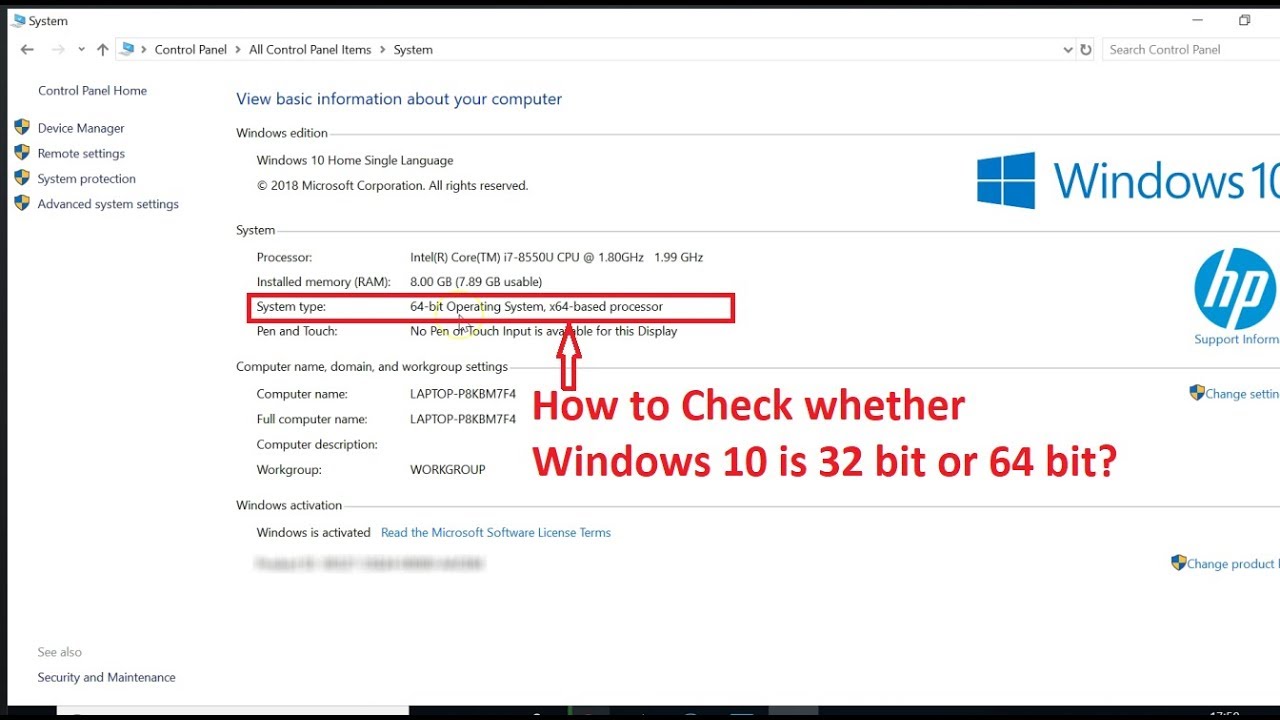Image resolution: width=1280 pixels, height=720 pixels.
Task: Click the shield icon beside Remote settings
Action: [x=22, y=152]
